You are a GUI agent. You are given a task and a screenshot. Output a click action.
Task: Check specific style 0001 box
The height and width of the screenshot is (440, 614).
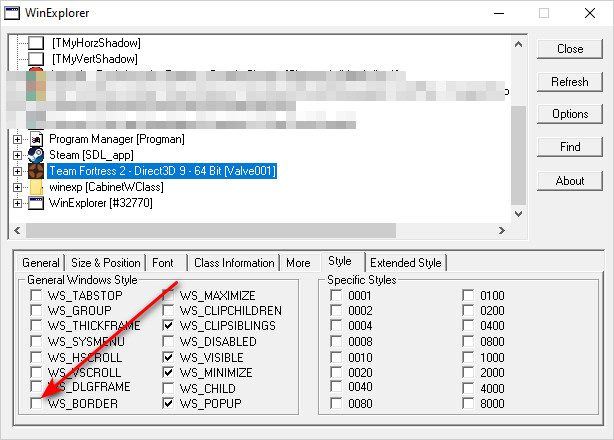336,295
